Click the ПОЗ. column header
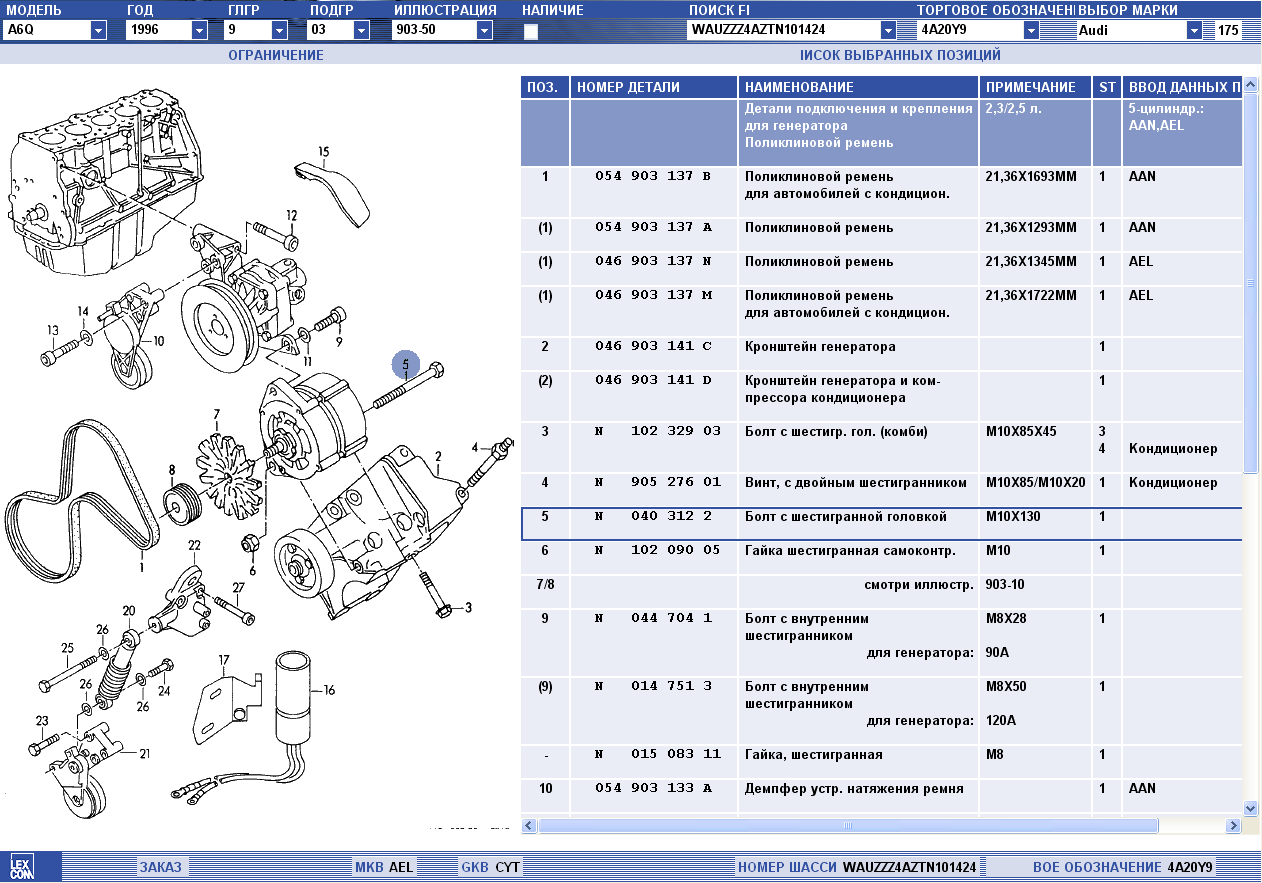This screenshot has width=1262, height=883. coord(545,87)
